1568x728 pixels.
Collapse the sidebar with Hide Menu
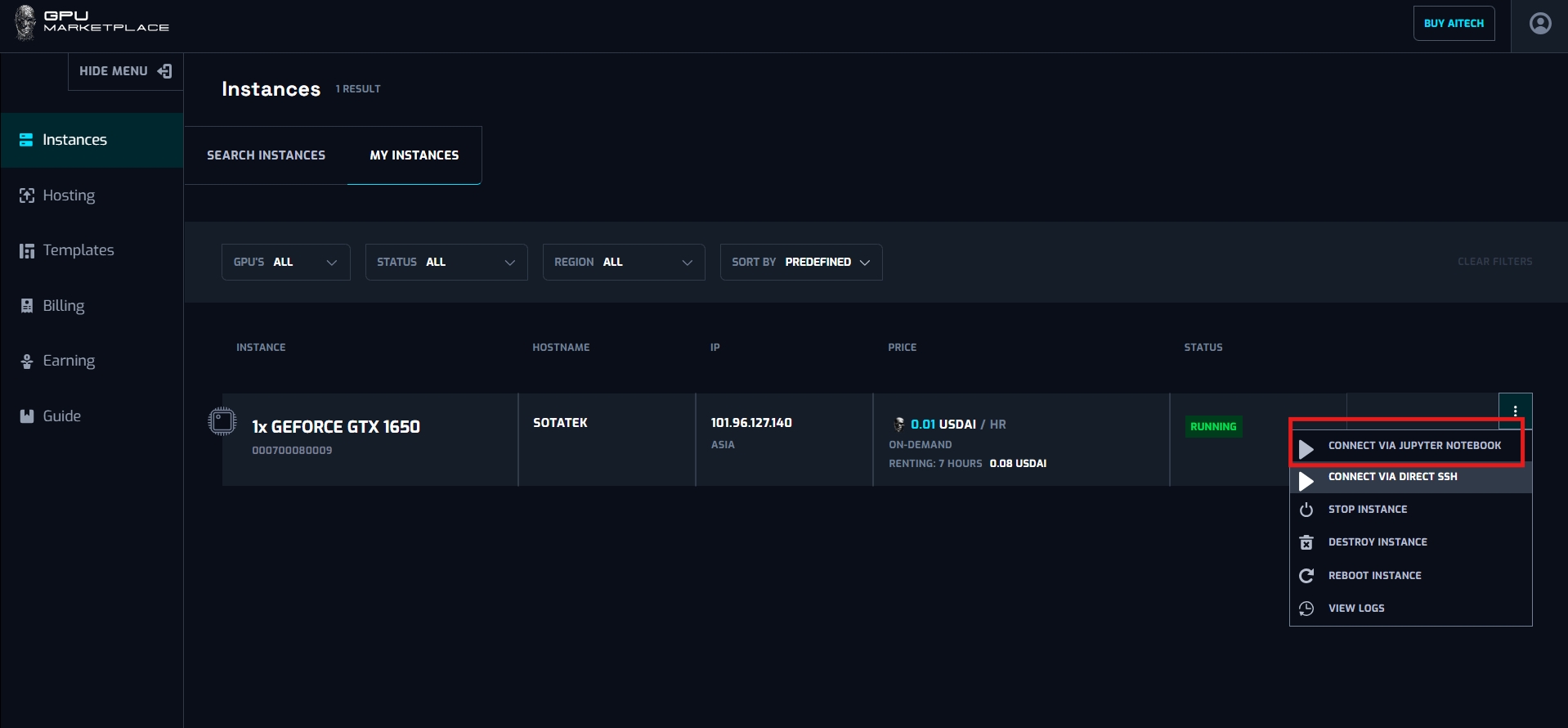coord(125,71)
